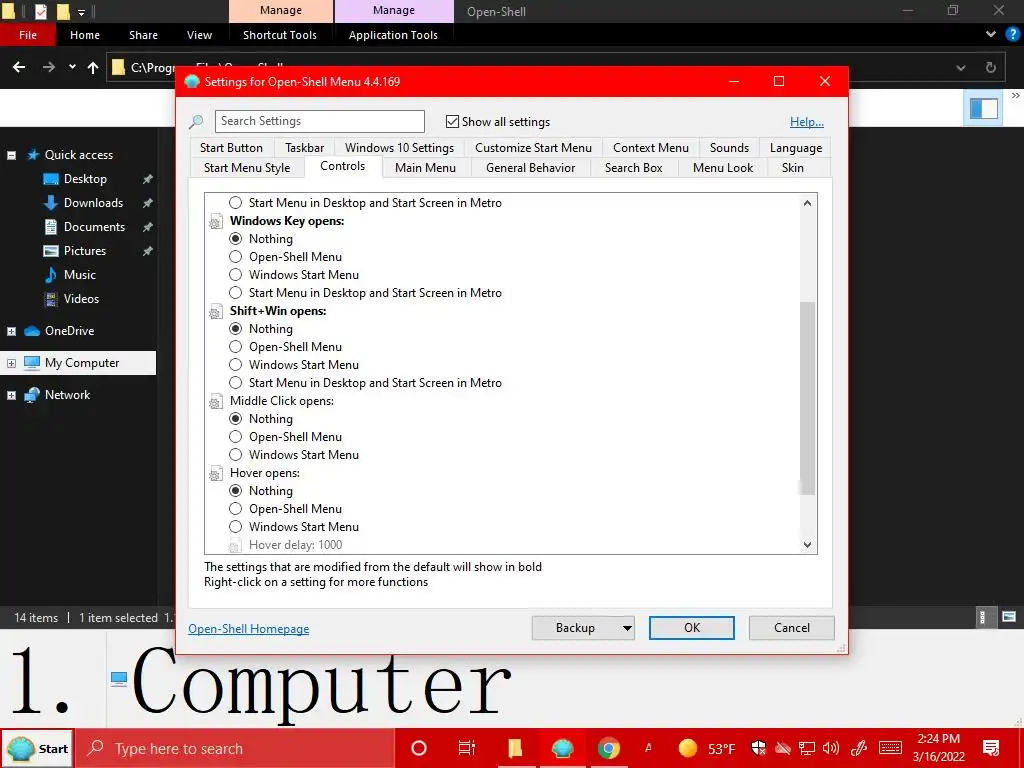The image size is (1024, 768).
Task: Open File Explorer from the taskbar
Action: pyautogui.click(x=515, y=748)
